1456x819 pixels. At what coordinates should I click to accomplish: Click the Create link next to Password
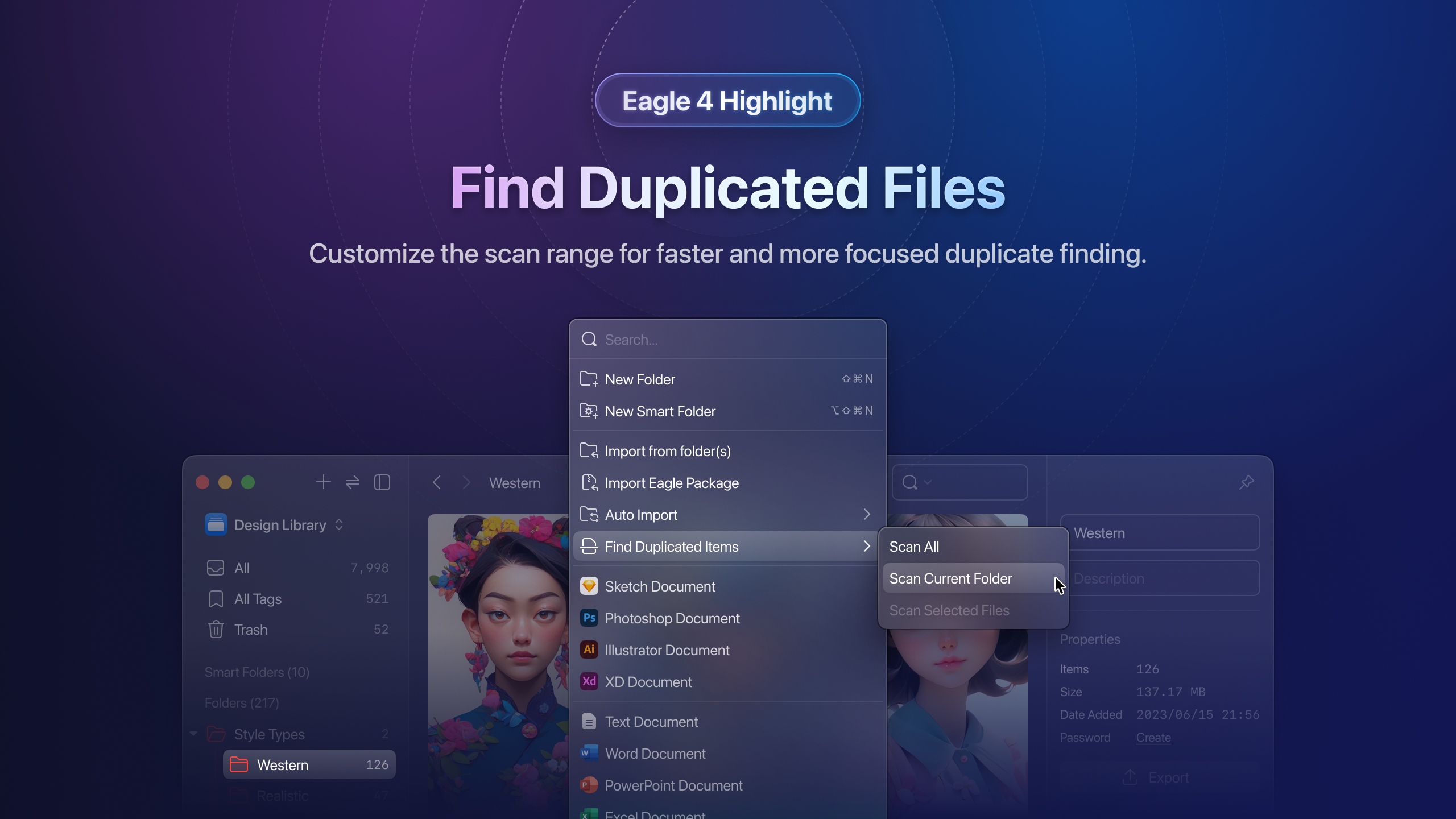(1153, 737)
